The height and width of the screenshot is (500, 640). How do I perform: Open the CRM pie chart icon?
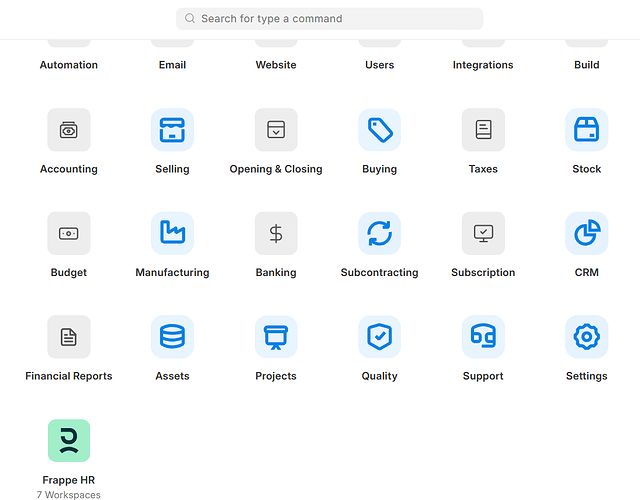click(x=587, y=233)
